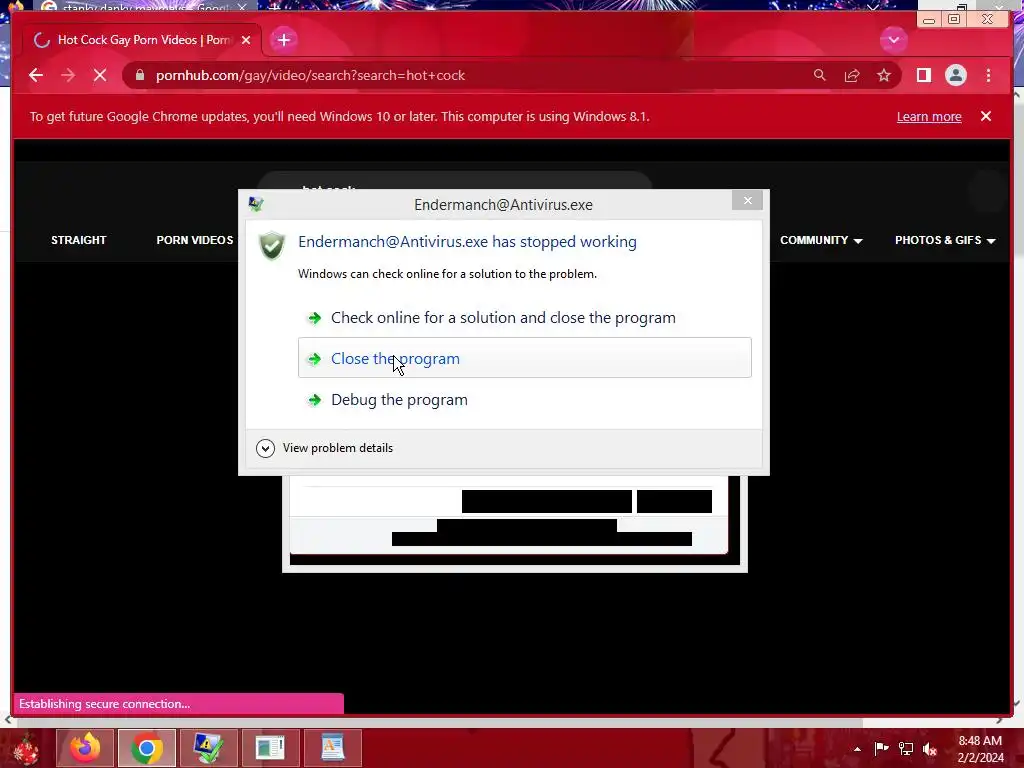Viewport: 1024px width, 768px height.
Task: Minimize the Chrome window
Action: tap(929, 20)
